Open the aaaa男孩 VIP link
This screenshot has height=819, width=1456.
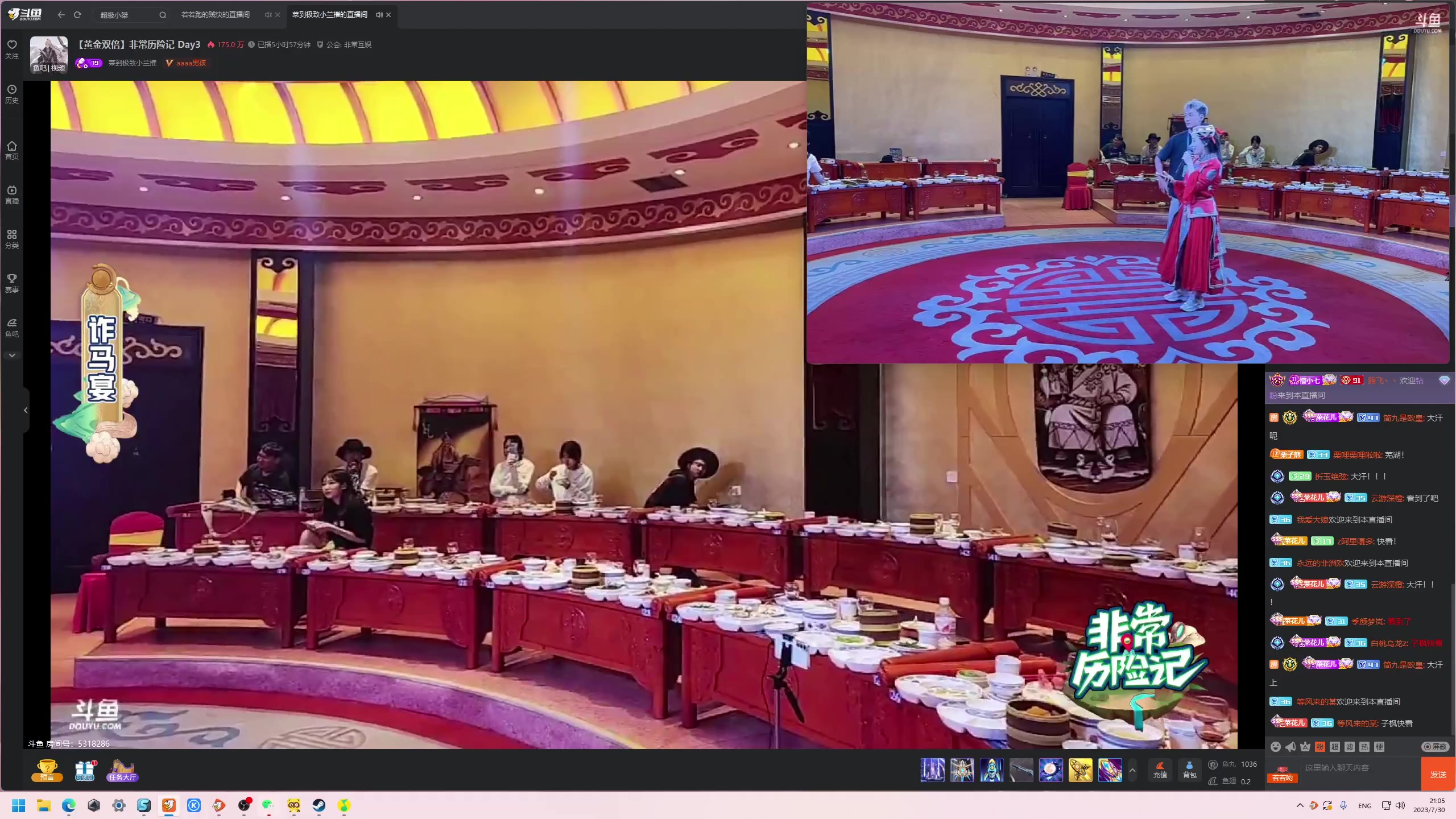[x=186, y=63]
